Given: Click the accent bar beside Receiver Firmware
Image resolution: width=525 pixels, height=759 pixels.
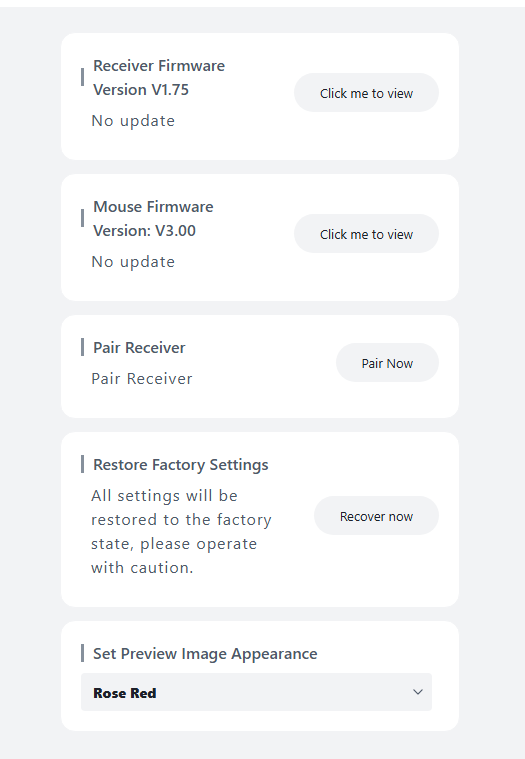Looking at the screenshot, I should pyautogui.click(x=82, y=77).
